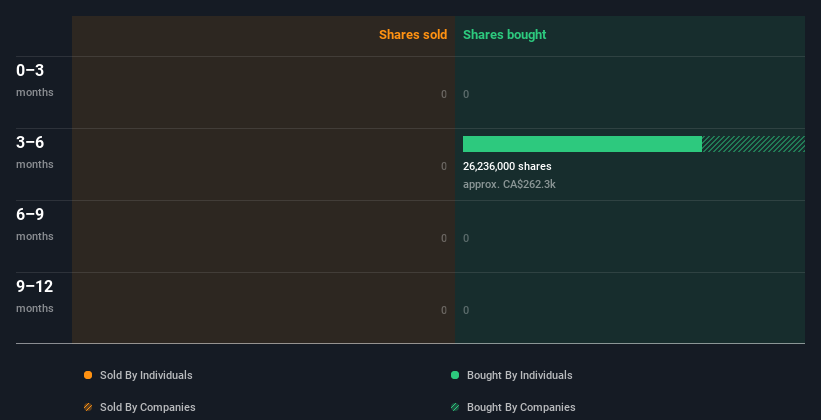Click the hatched green Bought By Companies swatch
Screen dimensions: 821x420
click(x=455, y=407)
